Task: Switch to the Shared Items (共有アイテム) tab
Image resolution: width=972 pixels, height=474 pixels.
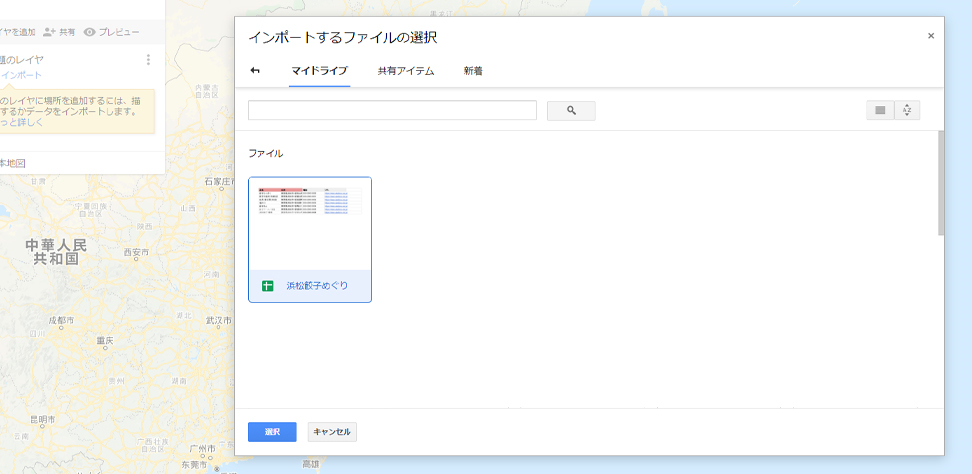Action: [406, 71]
